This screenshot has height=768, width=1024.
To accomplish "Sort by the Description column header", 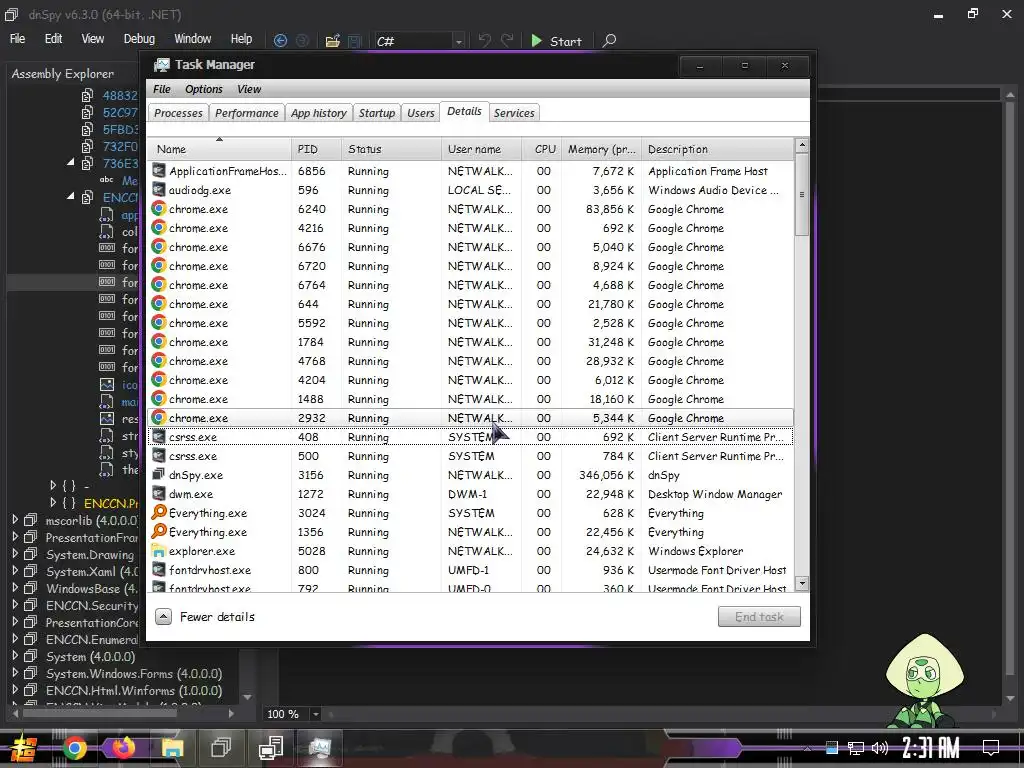I will [718, 149].
